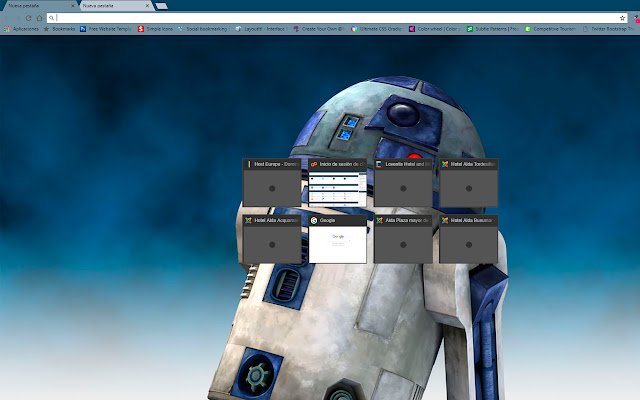
Task: Open the Color wheel bookmark
Action: tap(434, 29)
